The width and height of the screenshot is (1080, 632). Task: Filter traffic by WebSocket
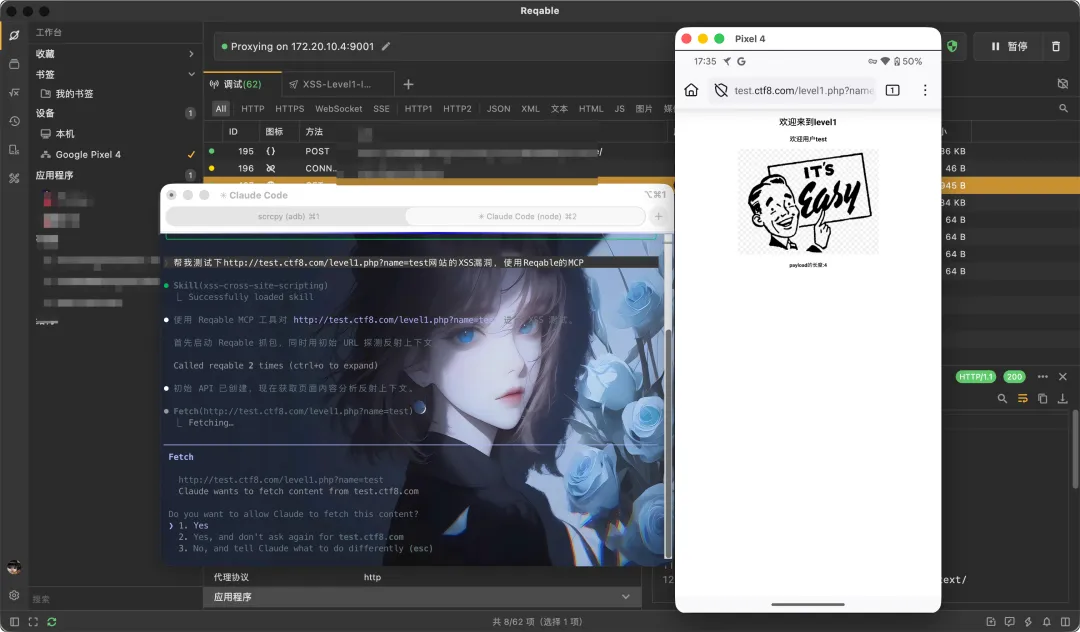coord(338,109)
